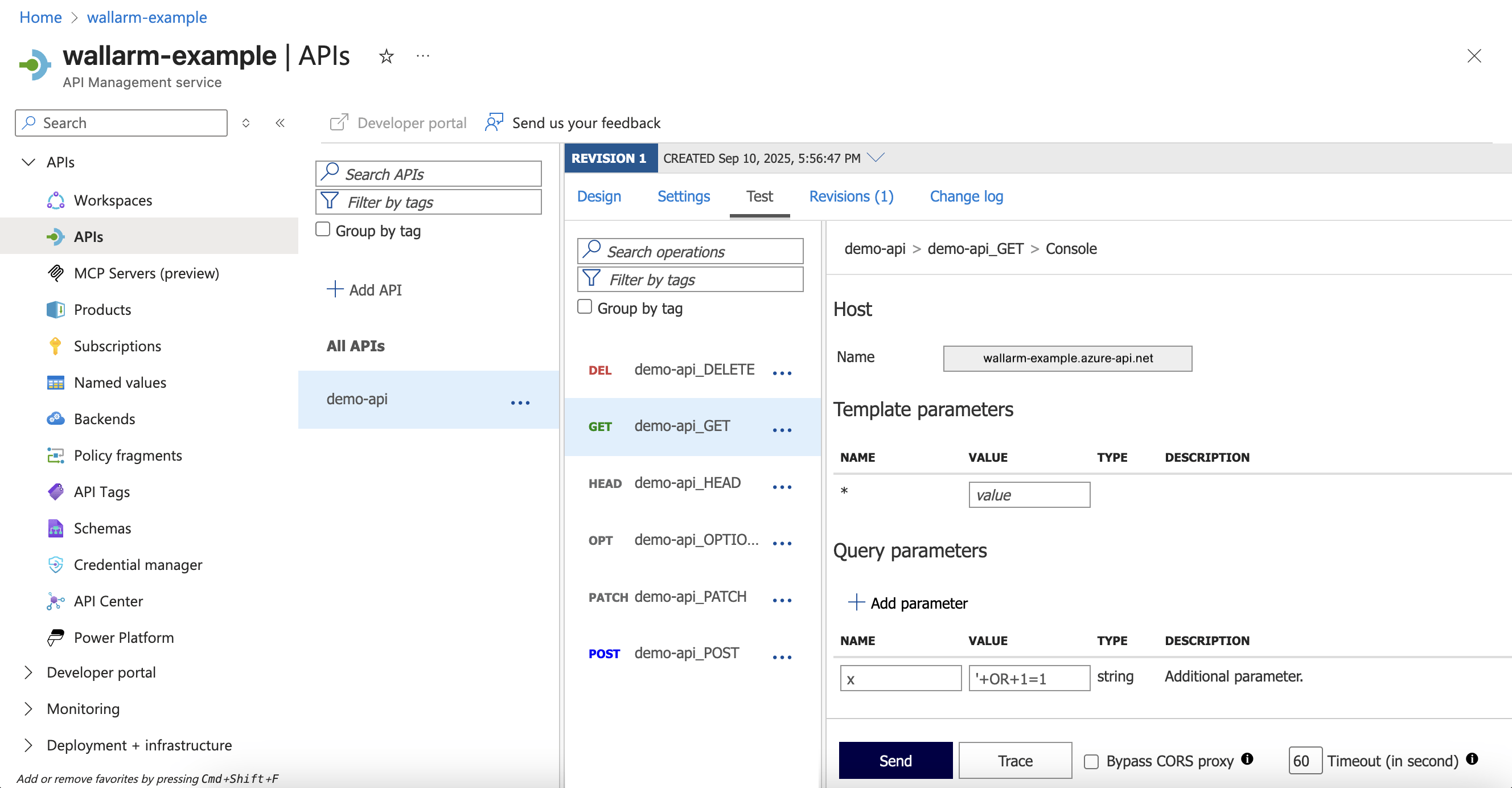
Task: Click the query parameter value field
Action: (1028, 678)
